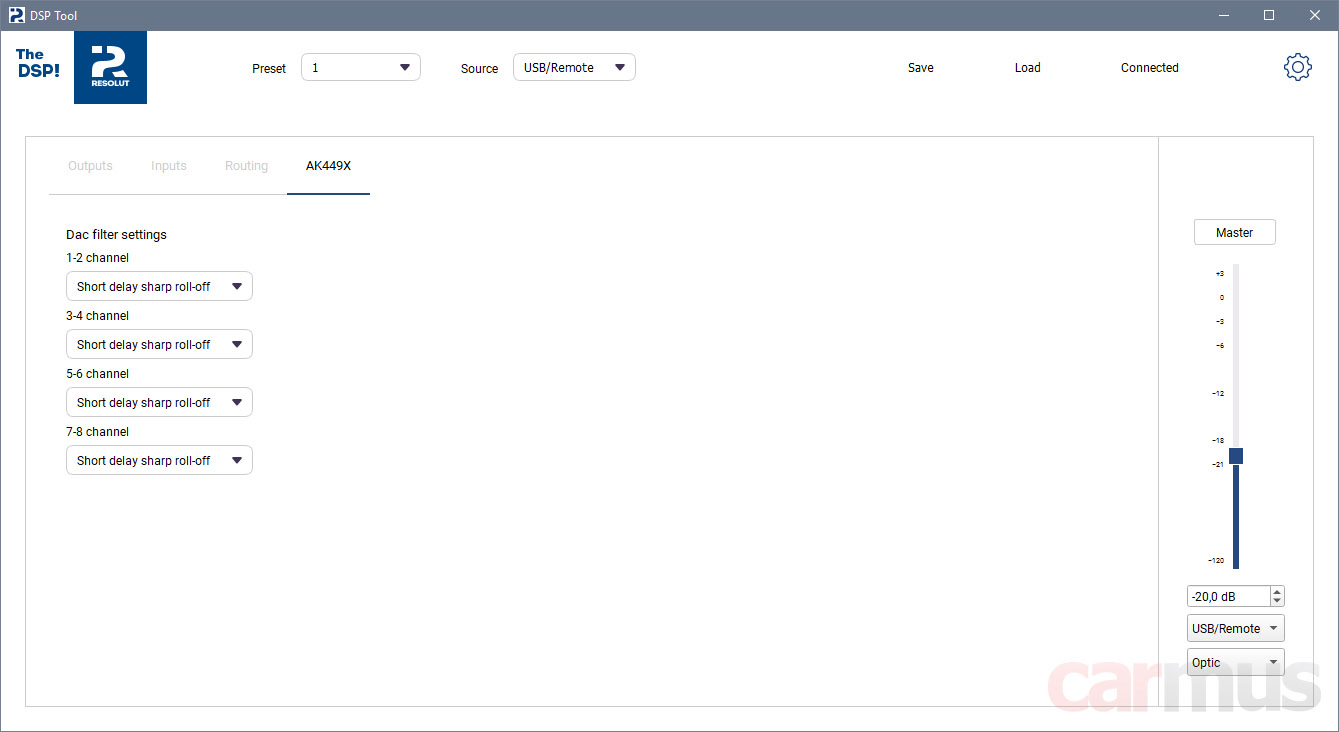Minimize the DSP Tool window
The height and width of the screenshot is (732, 1339).
[x=1223, y=15]
